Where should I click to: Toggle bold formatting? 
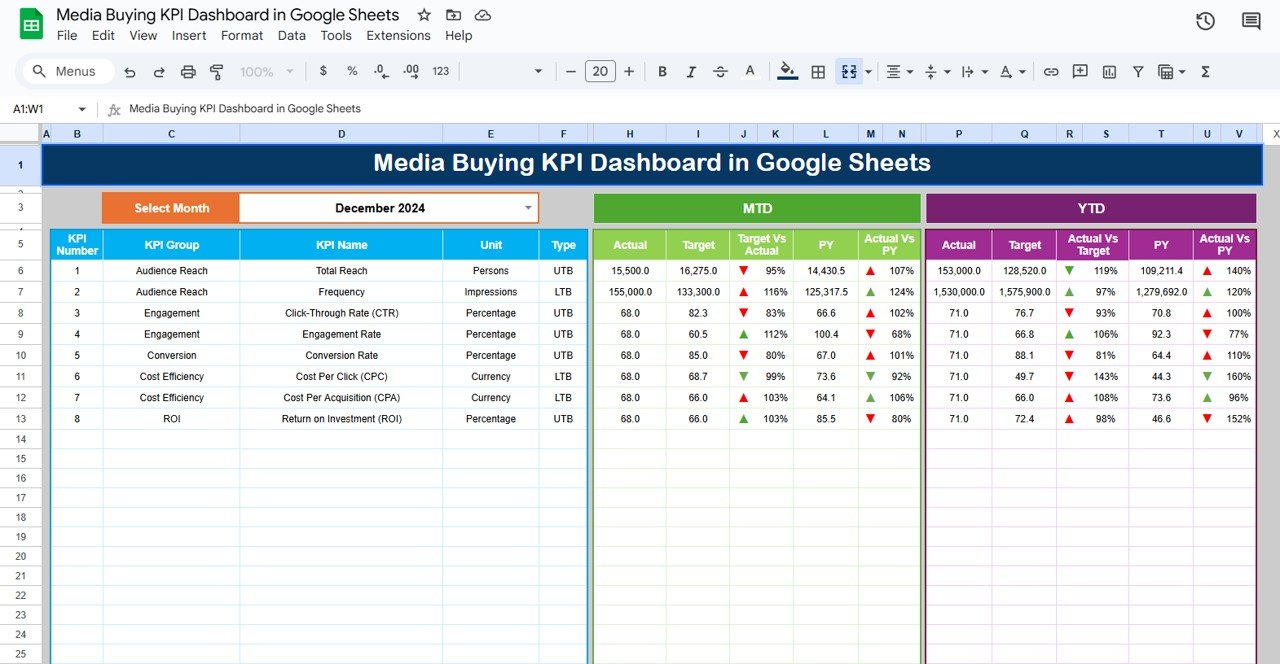[662, 71]
